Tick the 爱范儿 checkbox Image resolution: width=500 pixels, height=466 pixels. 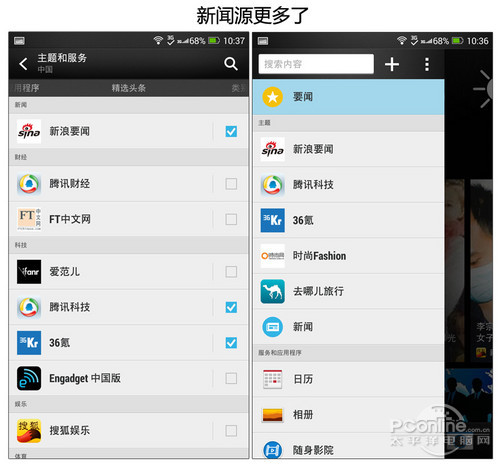pos(231,272)
